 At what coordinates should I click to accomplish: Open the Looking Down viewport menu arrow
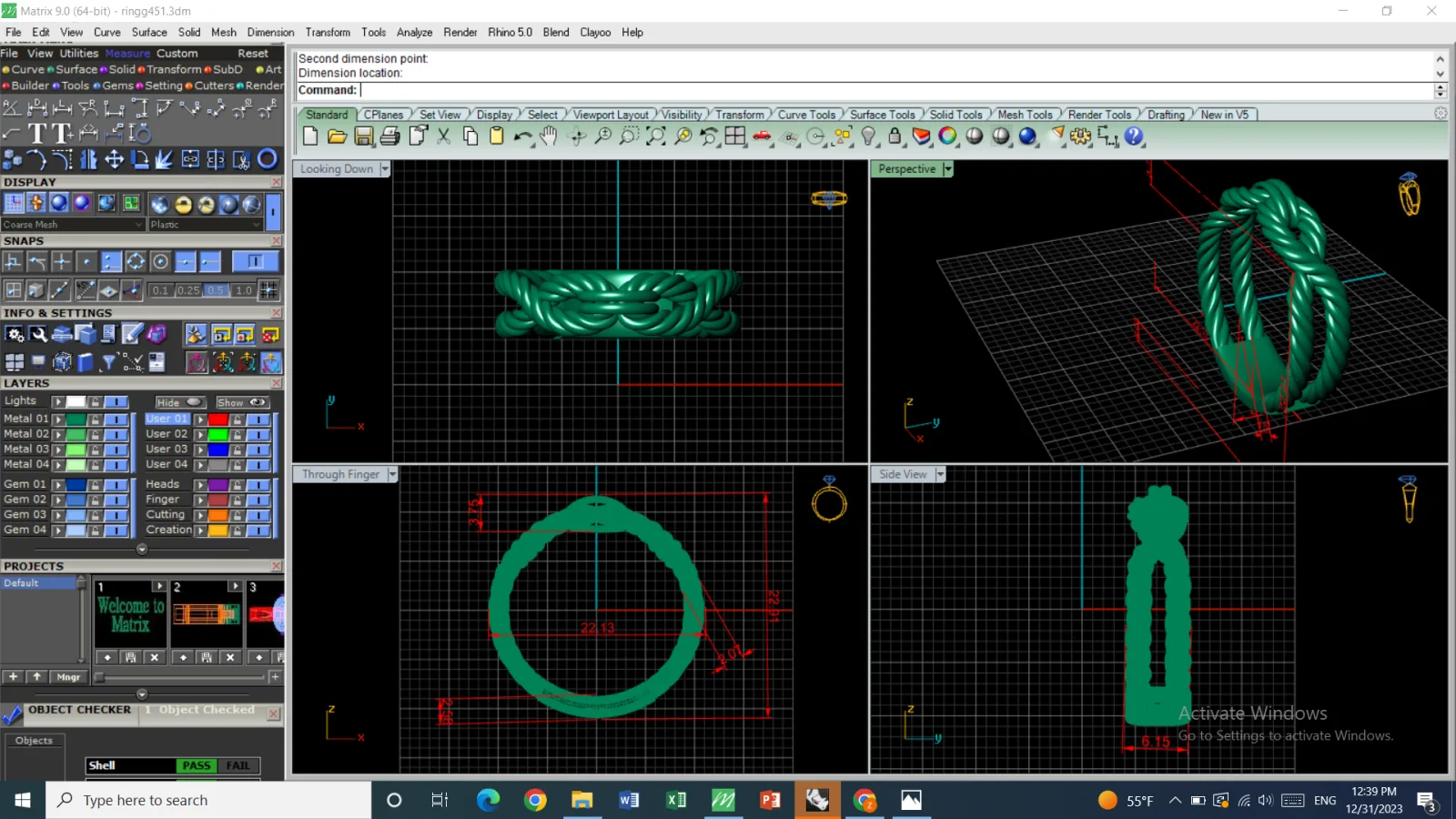[385, 169]
